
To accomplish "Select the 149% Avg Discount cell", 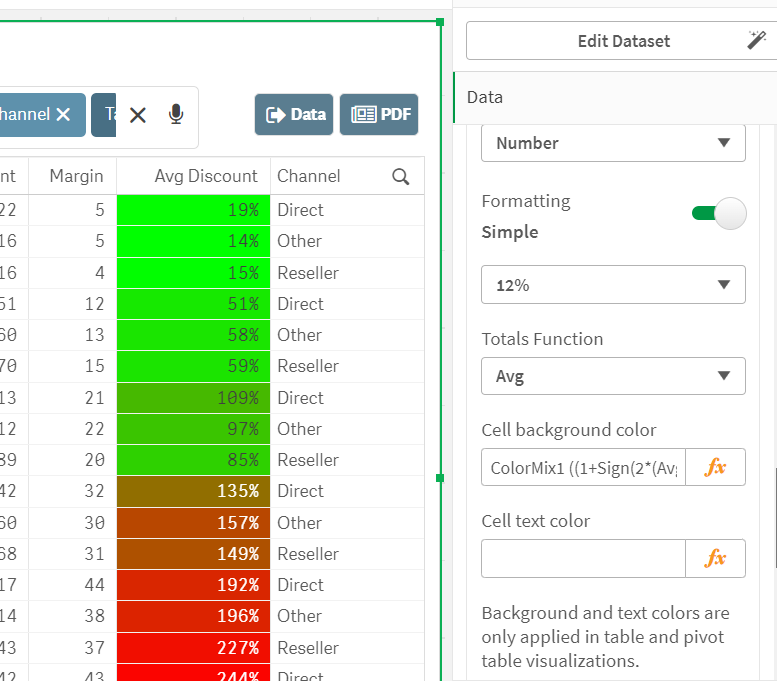I will coord(193,554).
